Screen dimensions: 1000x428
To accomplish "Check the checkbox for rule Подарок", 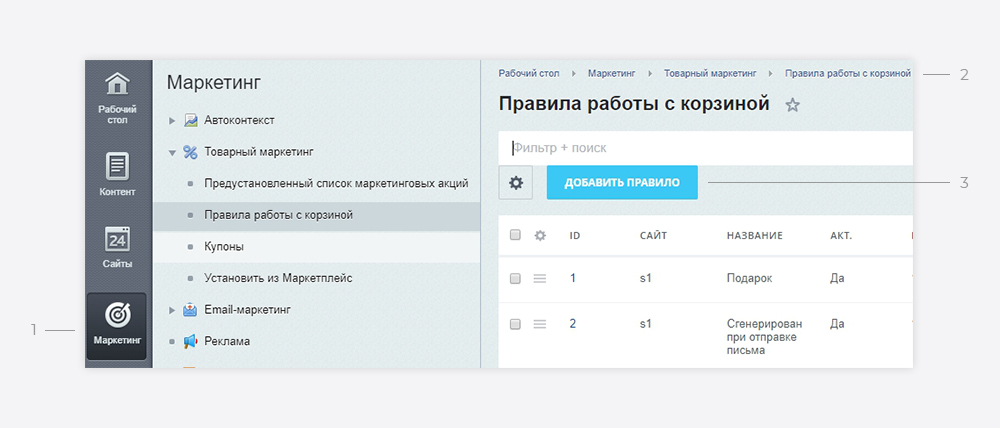I will click(515, 279).
